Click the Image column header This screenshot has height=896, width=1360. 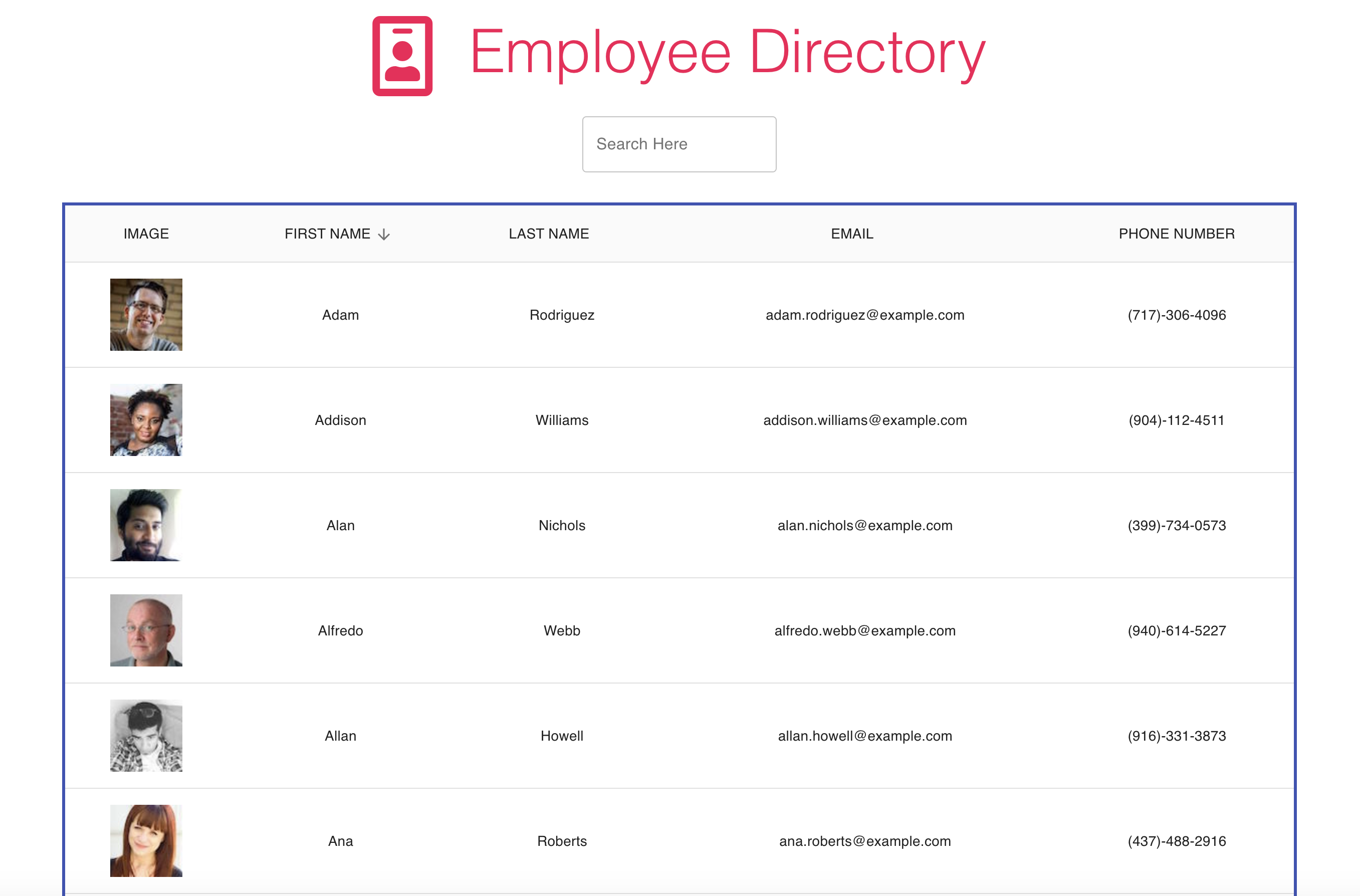coord(146,234)
